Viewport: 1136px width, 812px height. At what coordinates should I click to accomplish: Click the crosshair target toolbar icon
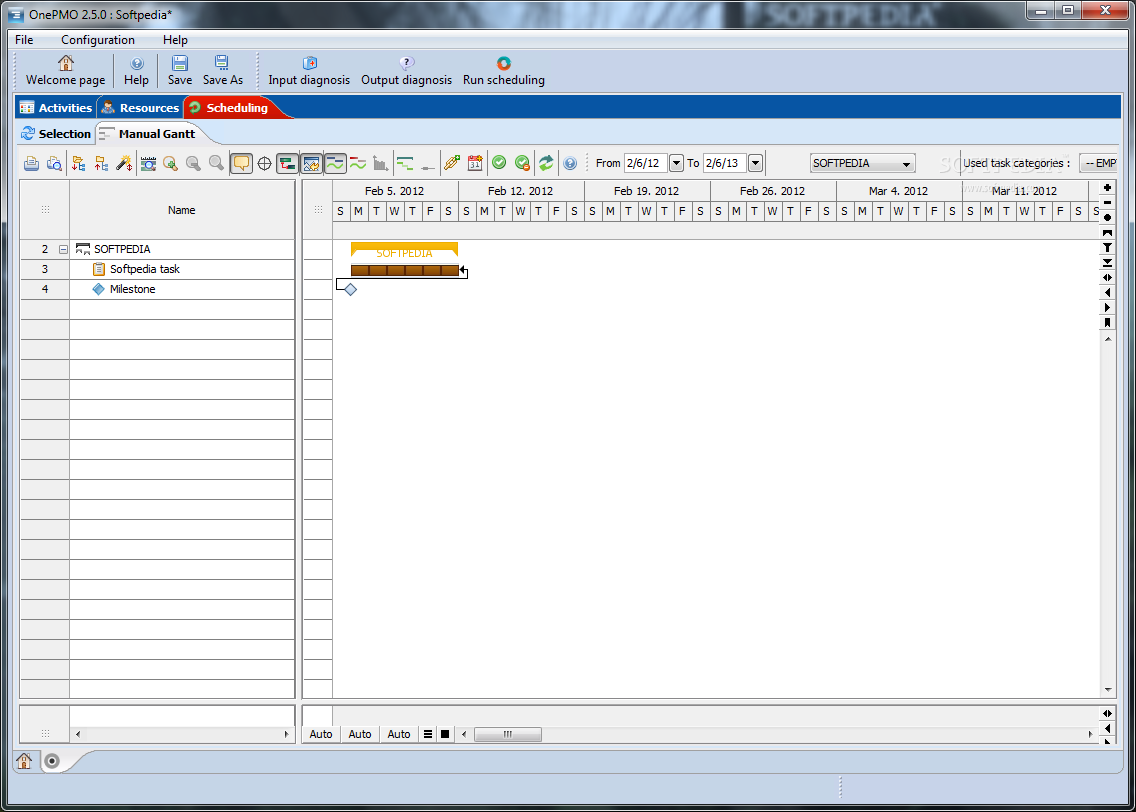tap(264, 164)
